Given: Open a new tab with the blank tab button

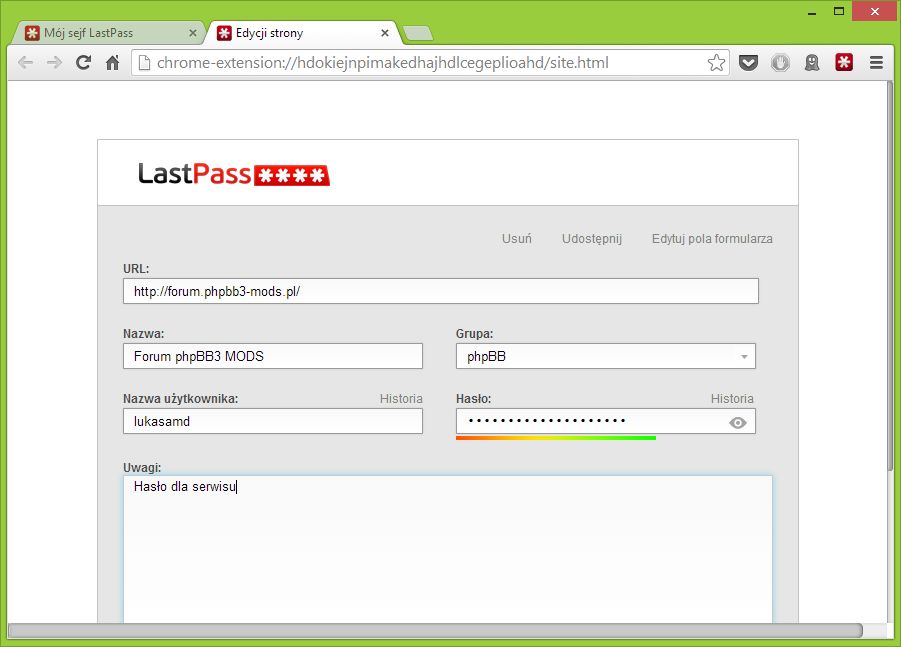Looking at the screenshot, I should click(418, 34).
